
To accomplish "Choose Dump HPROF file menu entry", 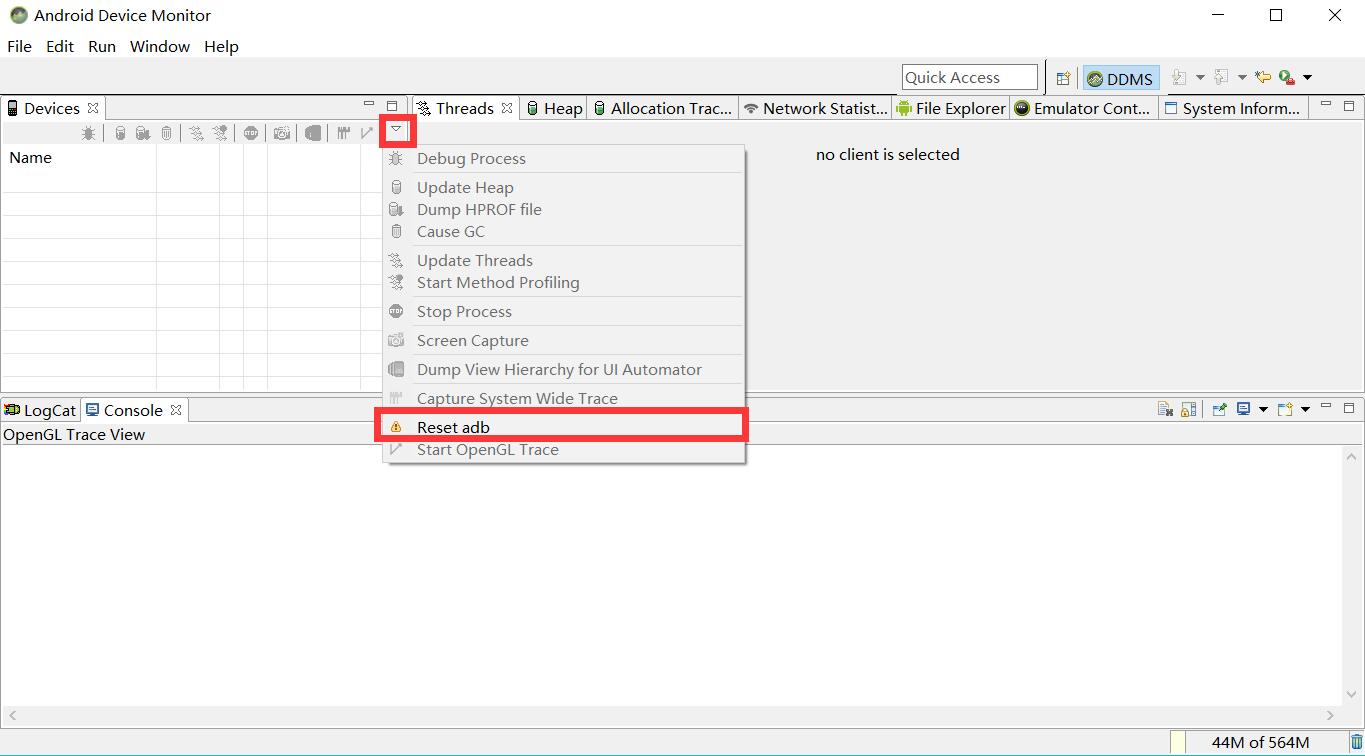I will point(564,209).
